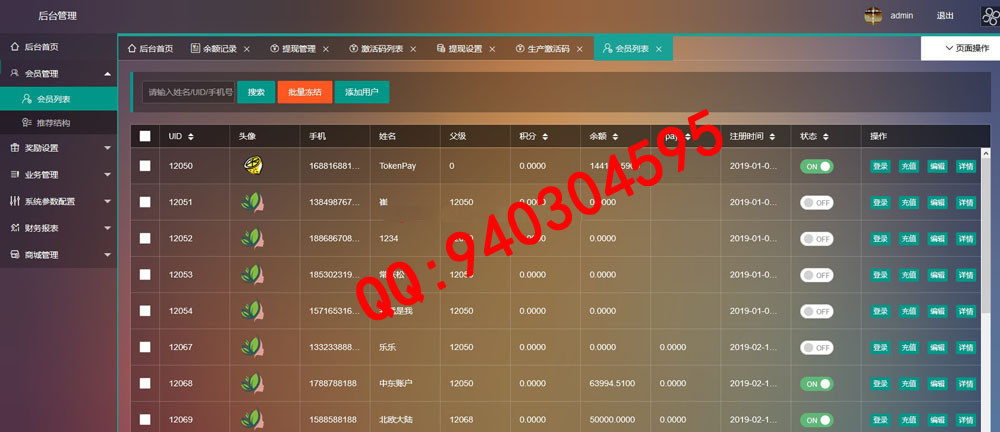Close the 余额记录 tab
The image size is (1000, 432).
(247, 49)
